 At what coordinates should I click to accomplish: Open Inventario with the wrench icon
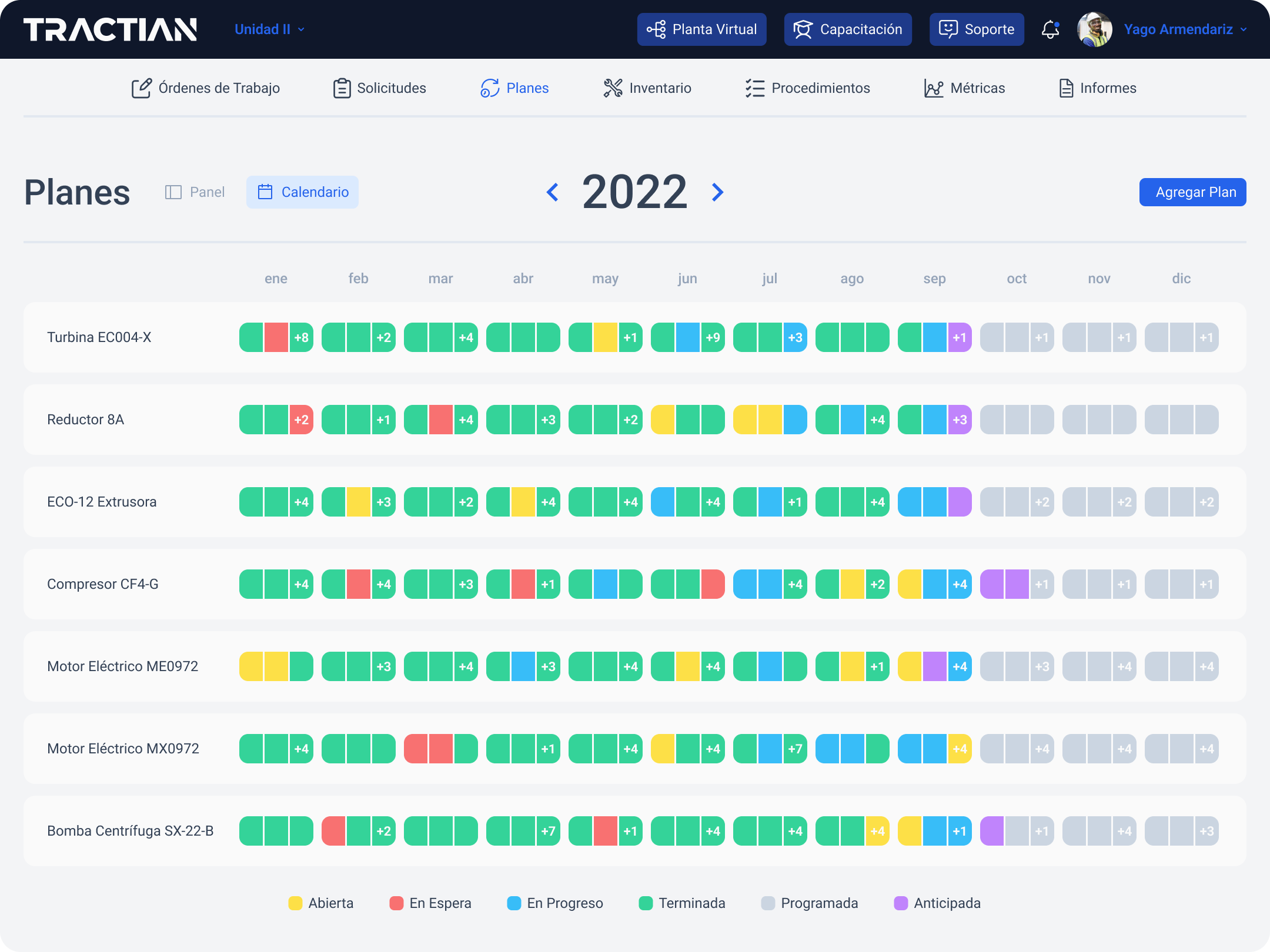click(614, 88)
